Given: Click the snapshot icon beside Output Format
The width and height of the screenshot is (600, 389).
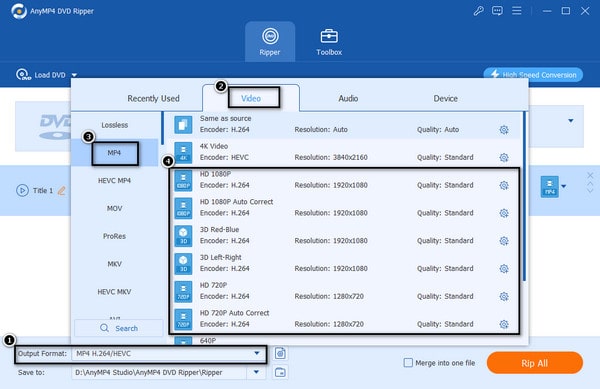Looking at the screenshot, I should point(280,353).
